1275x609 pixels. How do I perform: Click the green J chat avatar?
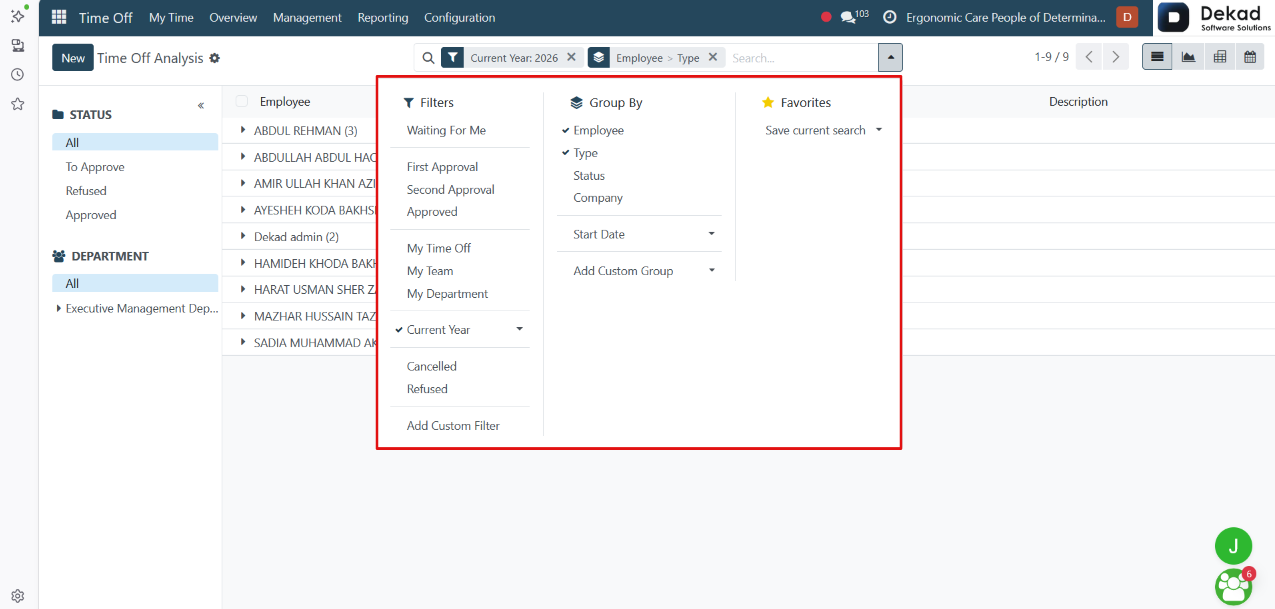tap(1233, 546)
